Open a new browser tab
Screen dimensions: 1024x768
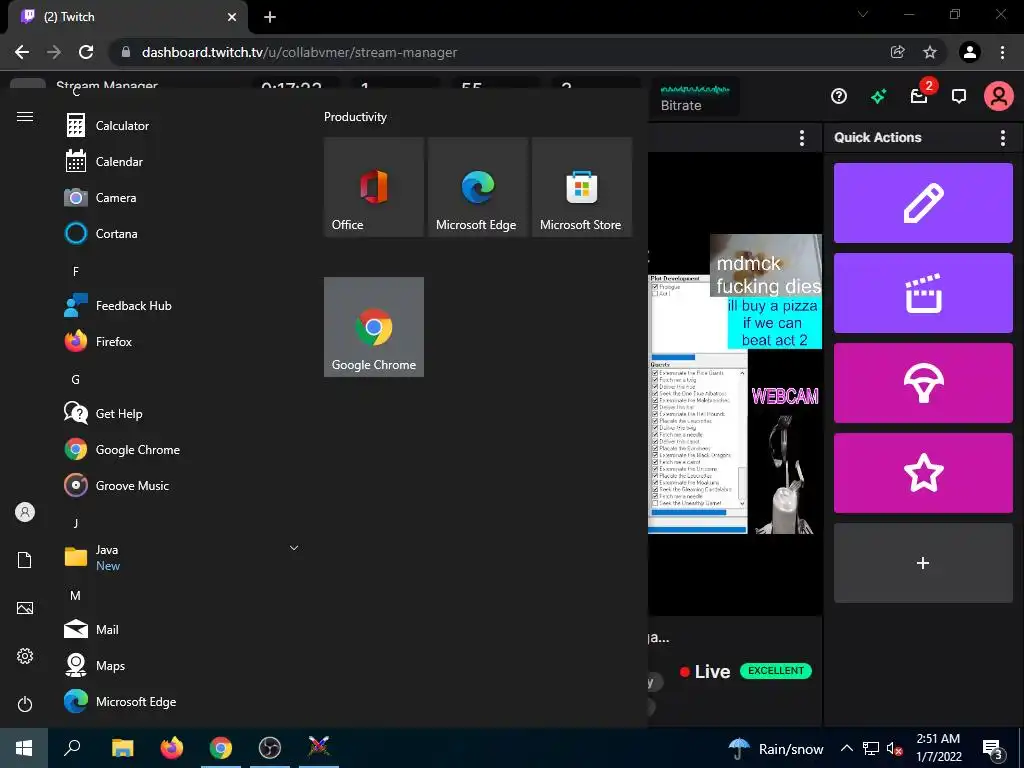270,17
